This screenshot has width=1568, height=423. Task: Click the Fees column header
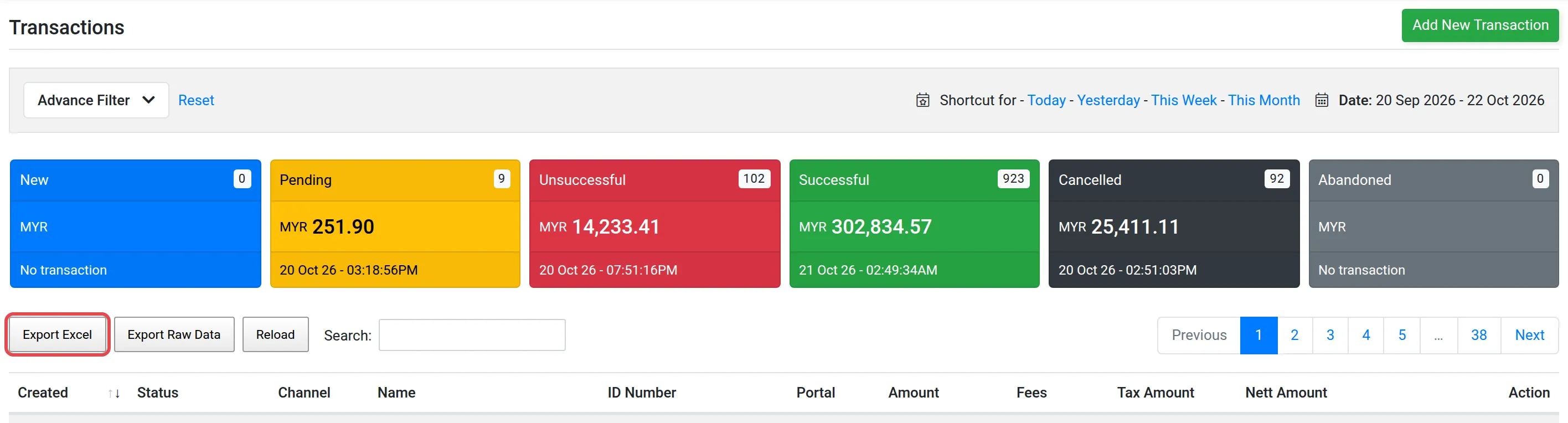pos(1031,393)
